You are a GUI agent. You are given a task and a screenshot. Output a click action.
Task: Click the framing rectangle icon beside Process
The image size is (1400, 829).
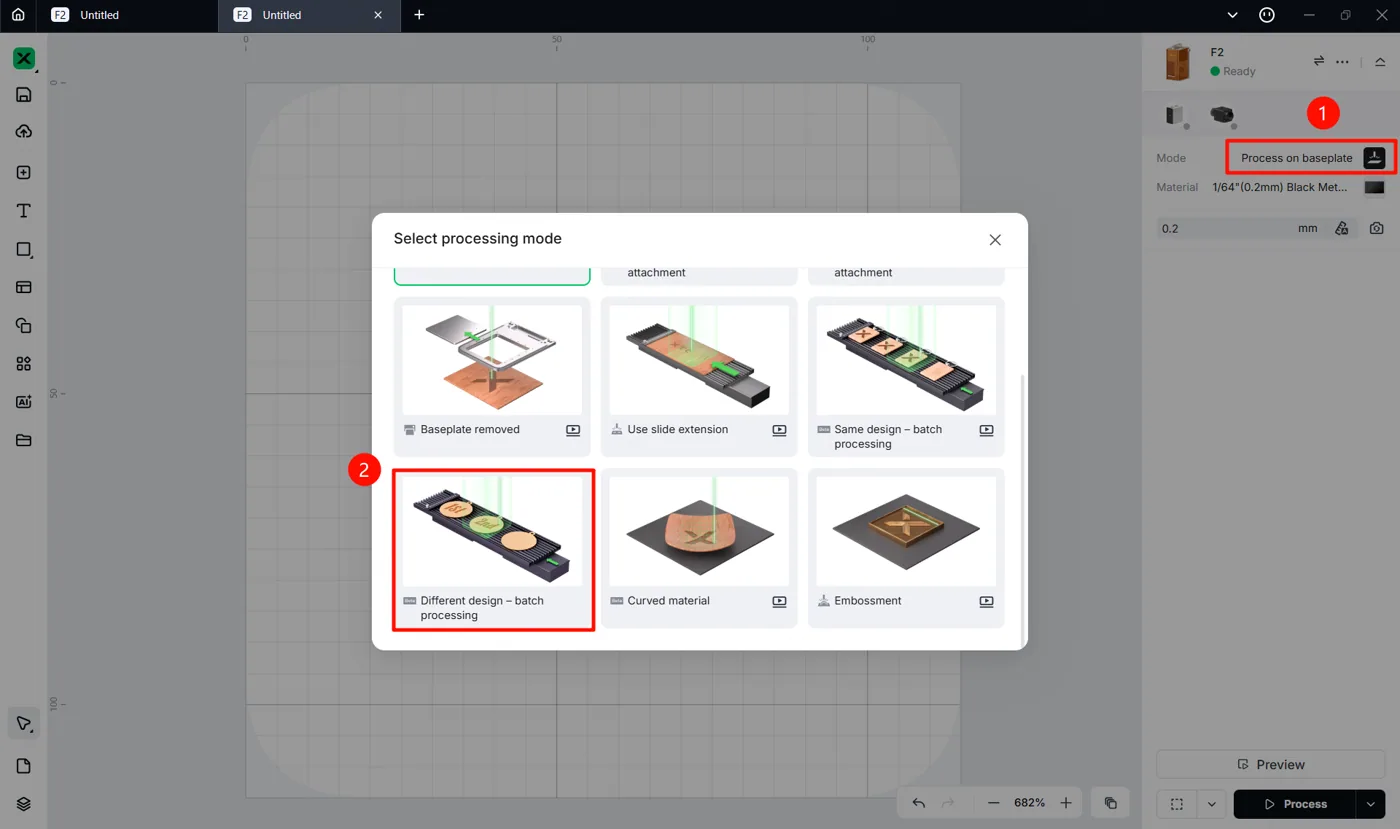tap(1177, 804)
